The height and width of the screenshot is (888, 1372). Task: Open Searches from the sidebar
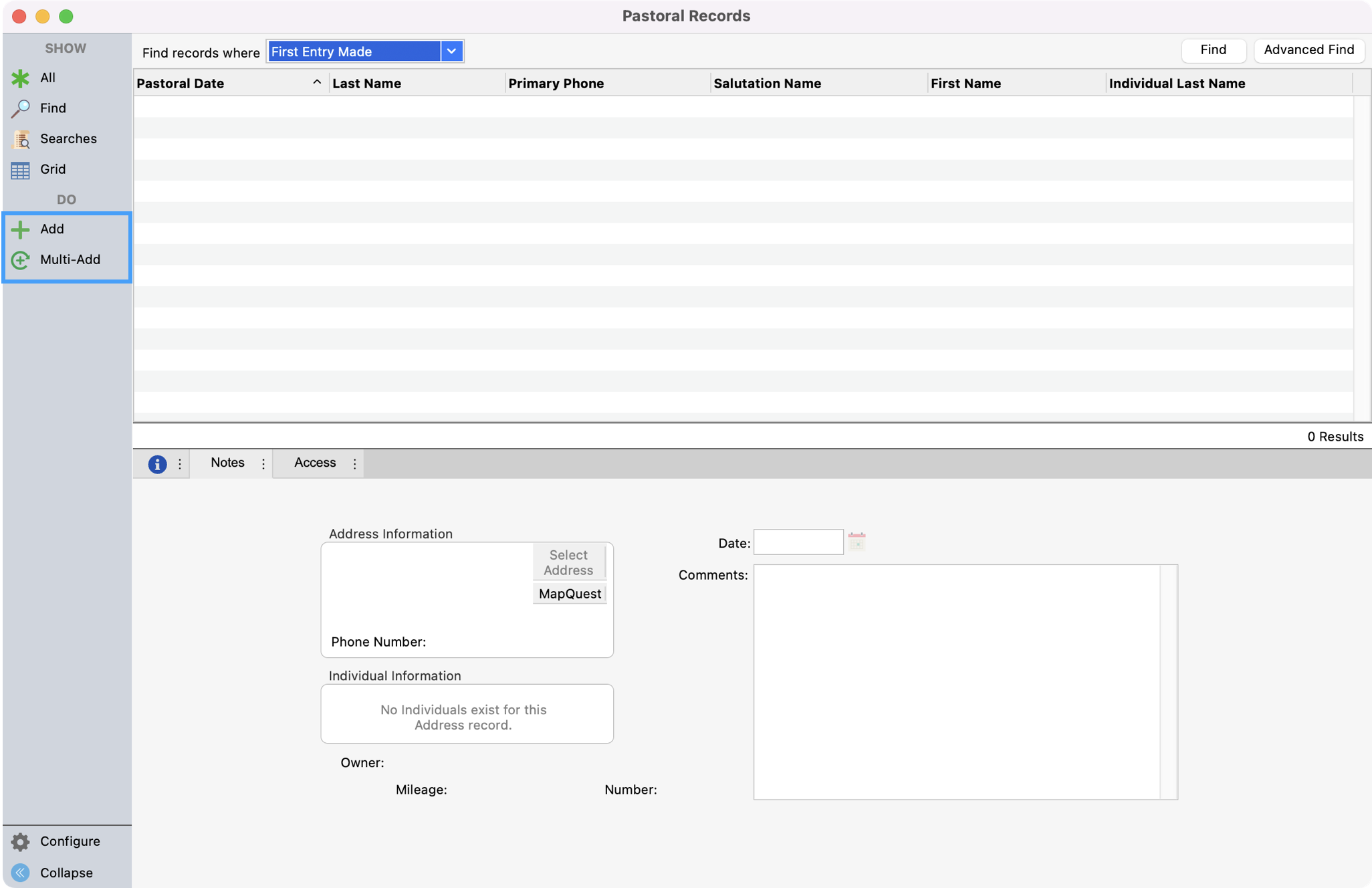coord(68,138)
